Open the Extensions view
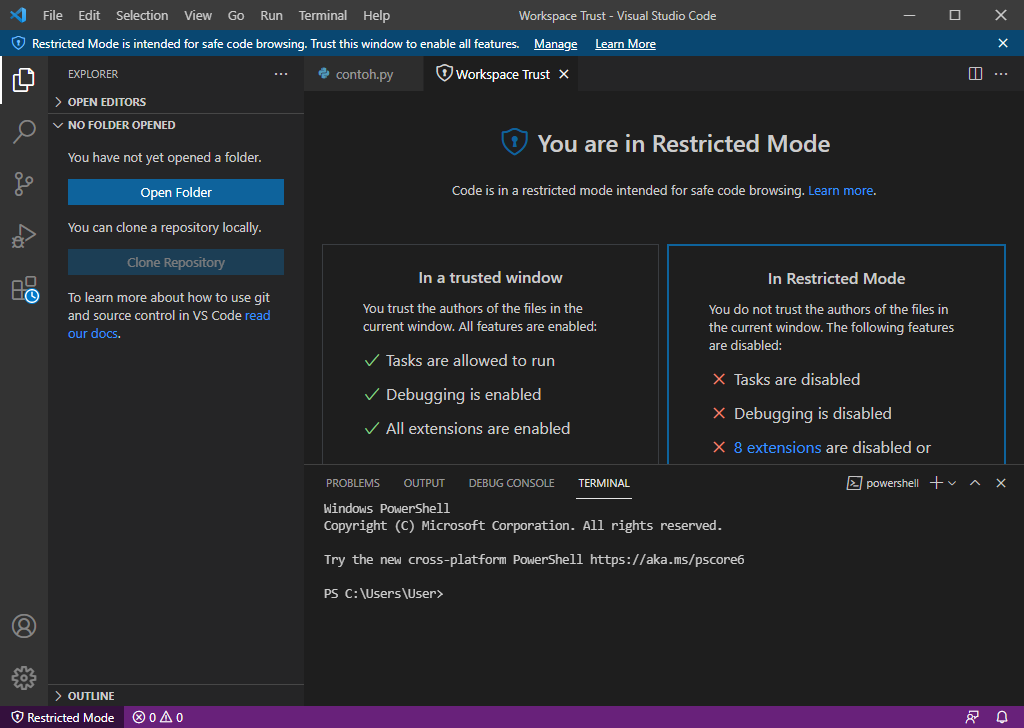This screenshot has width=1024, height=728. click(x=24, y=287)
